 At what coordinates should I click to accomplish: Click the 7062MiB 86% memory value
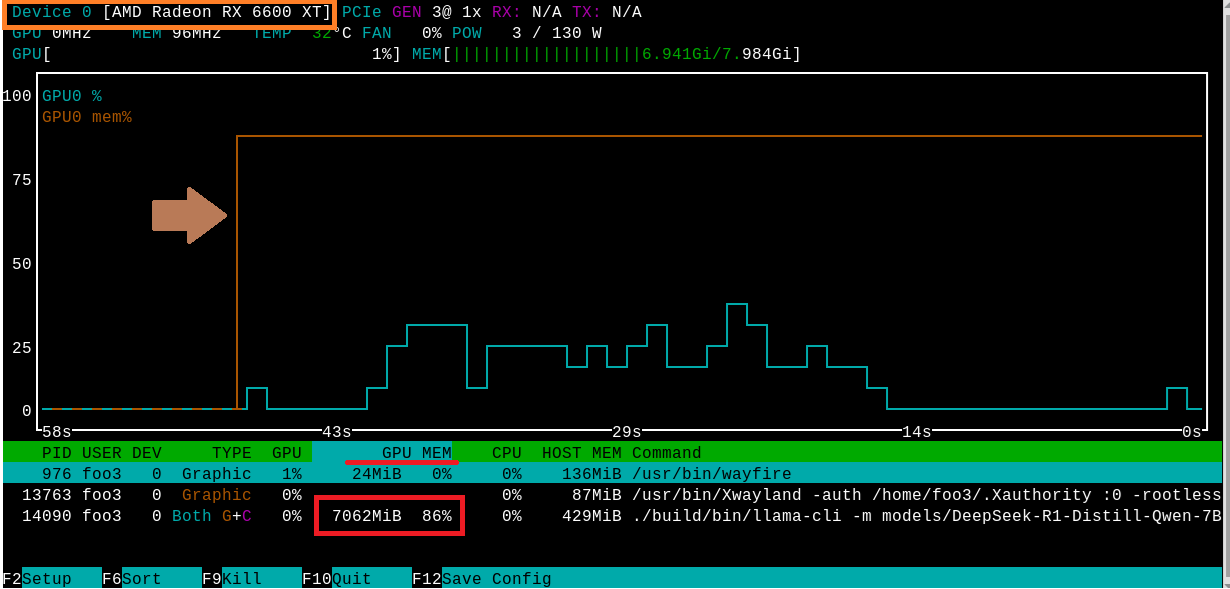[390, 516]
